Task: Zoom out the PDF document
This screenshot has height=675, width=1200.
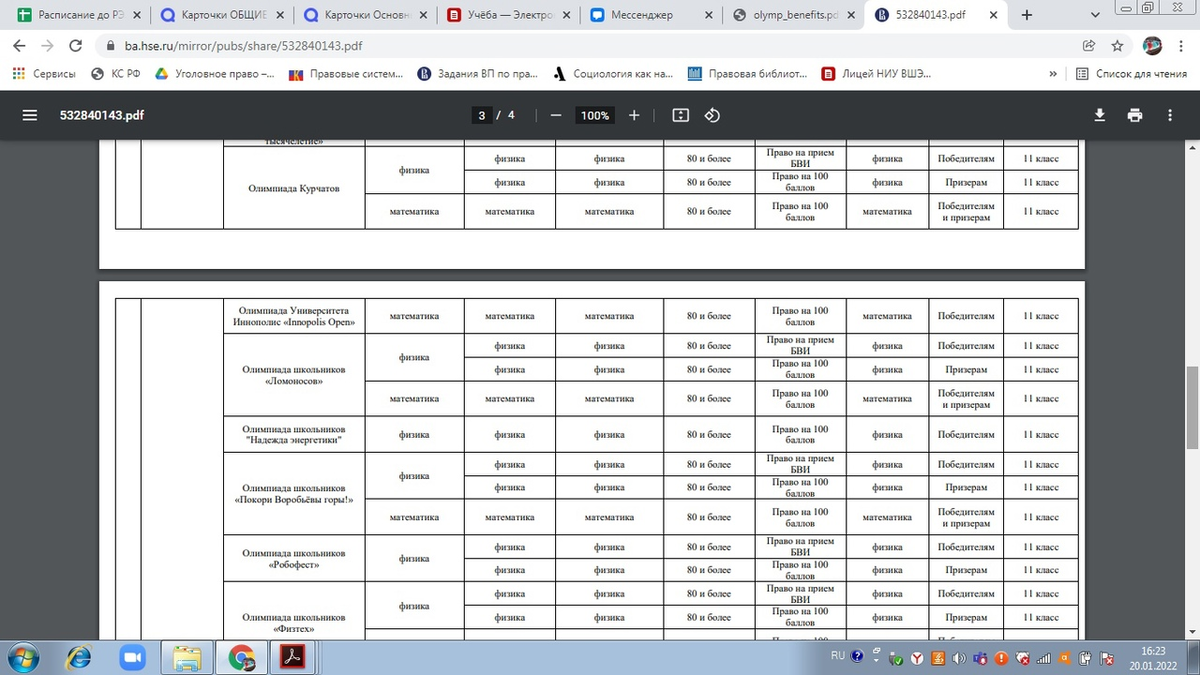Action: click(x=556, y=115)
